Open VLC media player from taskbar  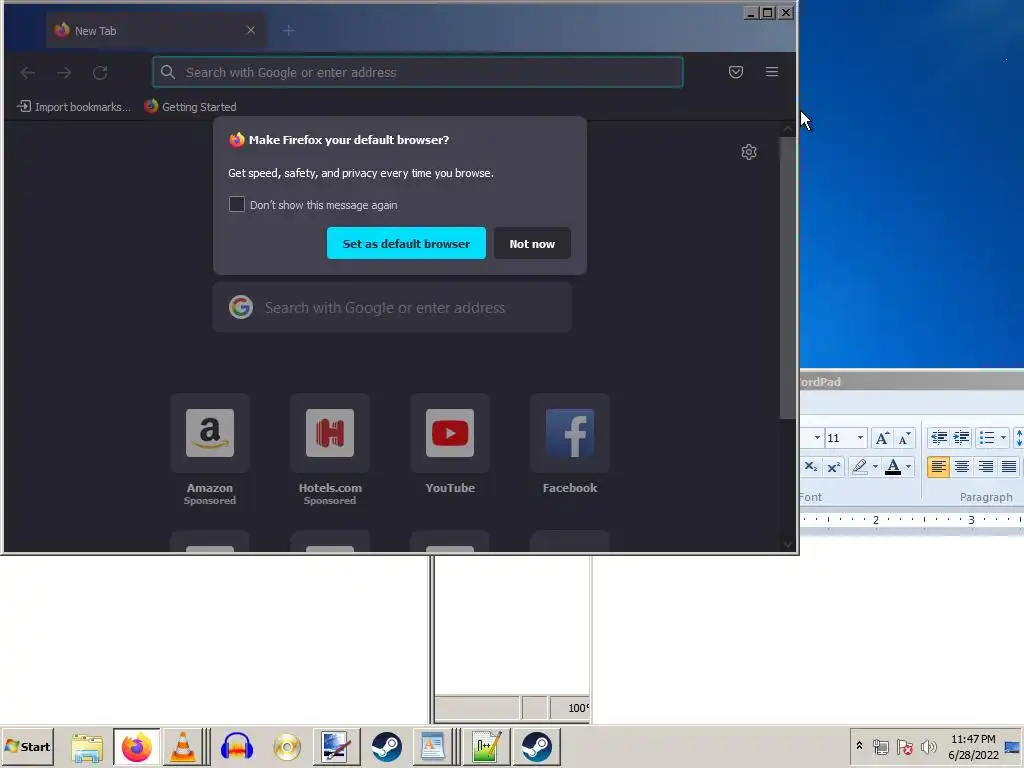(x=183, y=747)
